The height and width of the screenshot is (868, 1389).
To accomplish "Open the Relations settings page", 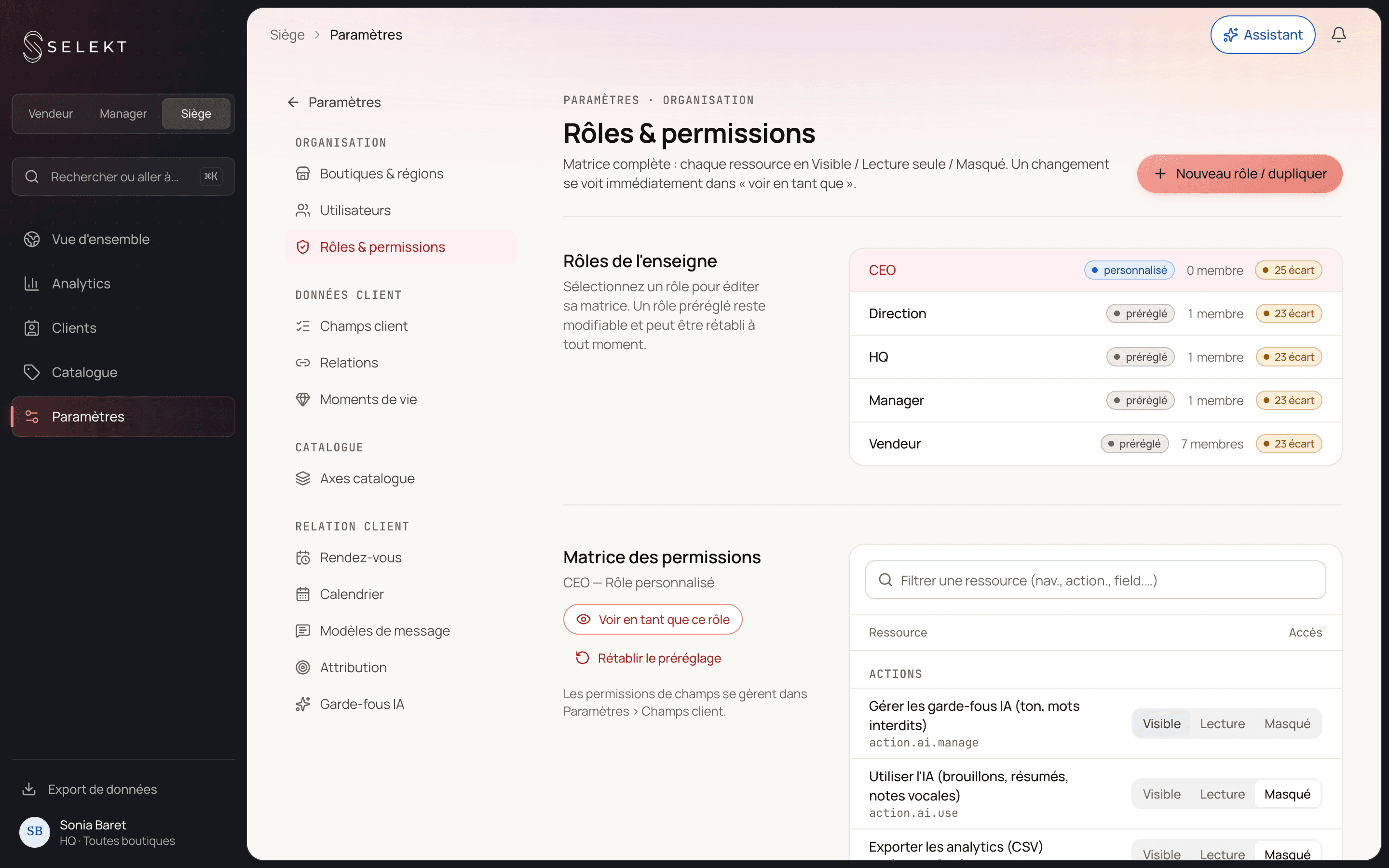I will coord(401,363).
